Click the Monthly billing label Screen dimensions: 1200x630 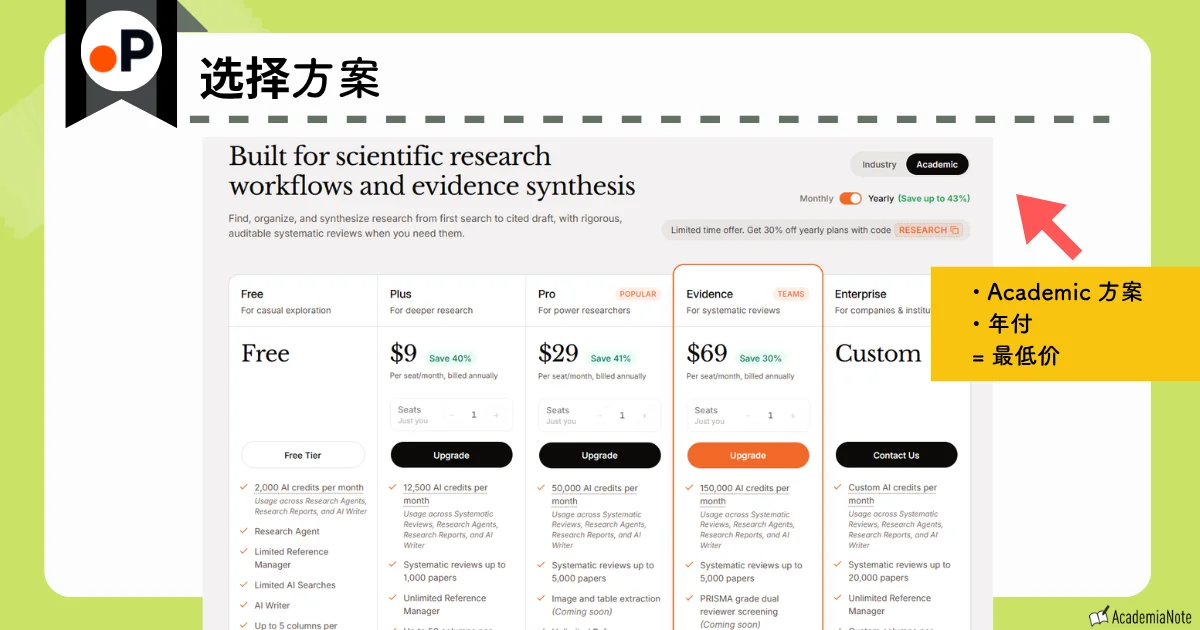[x=816, y=198]
